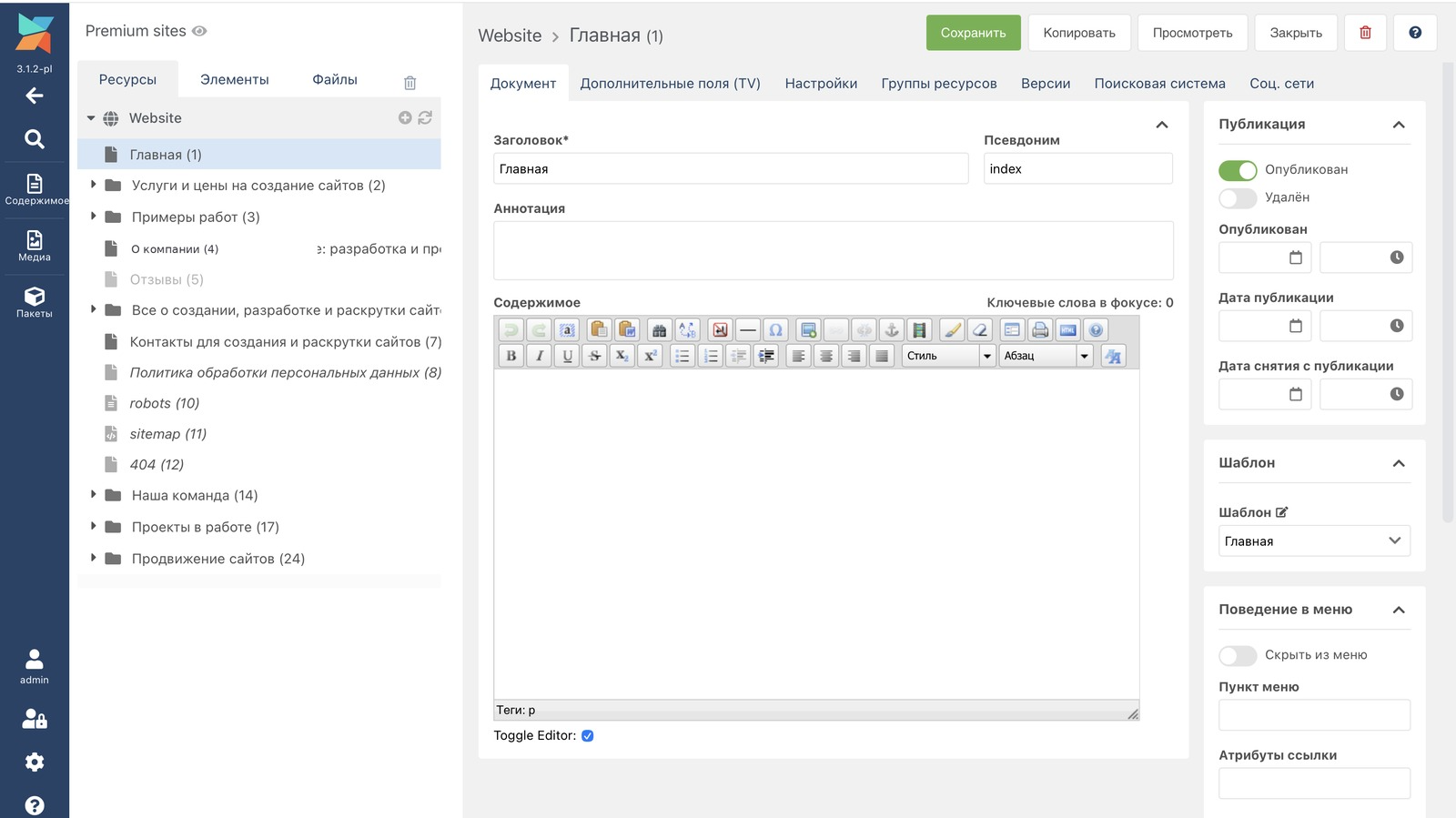
Task: Apply strikethrough to text
Action: pyautogui.click(x=595, y=356)
